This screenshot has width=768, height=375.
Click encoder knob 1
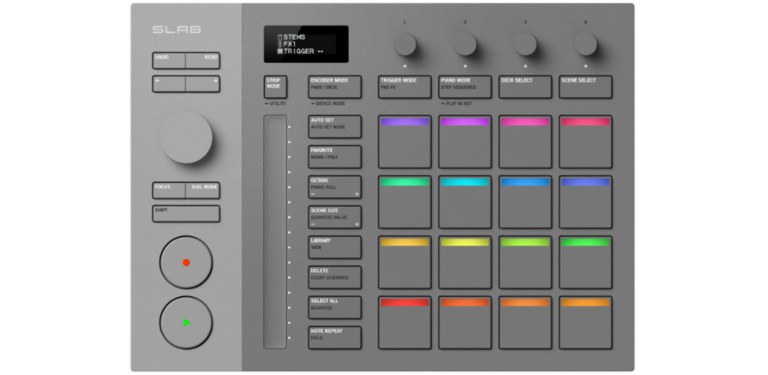pyautogui.click(x=405, y=45)
